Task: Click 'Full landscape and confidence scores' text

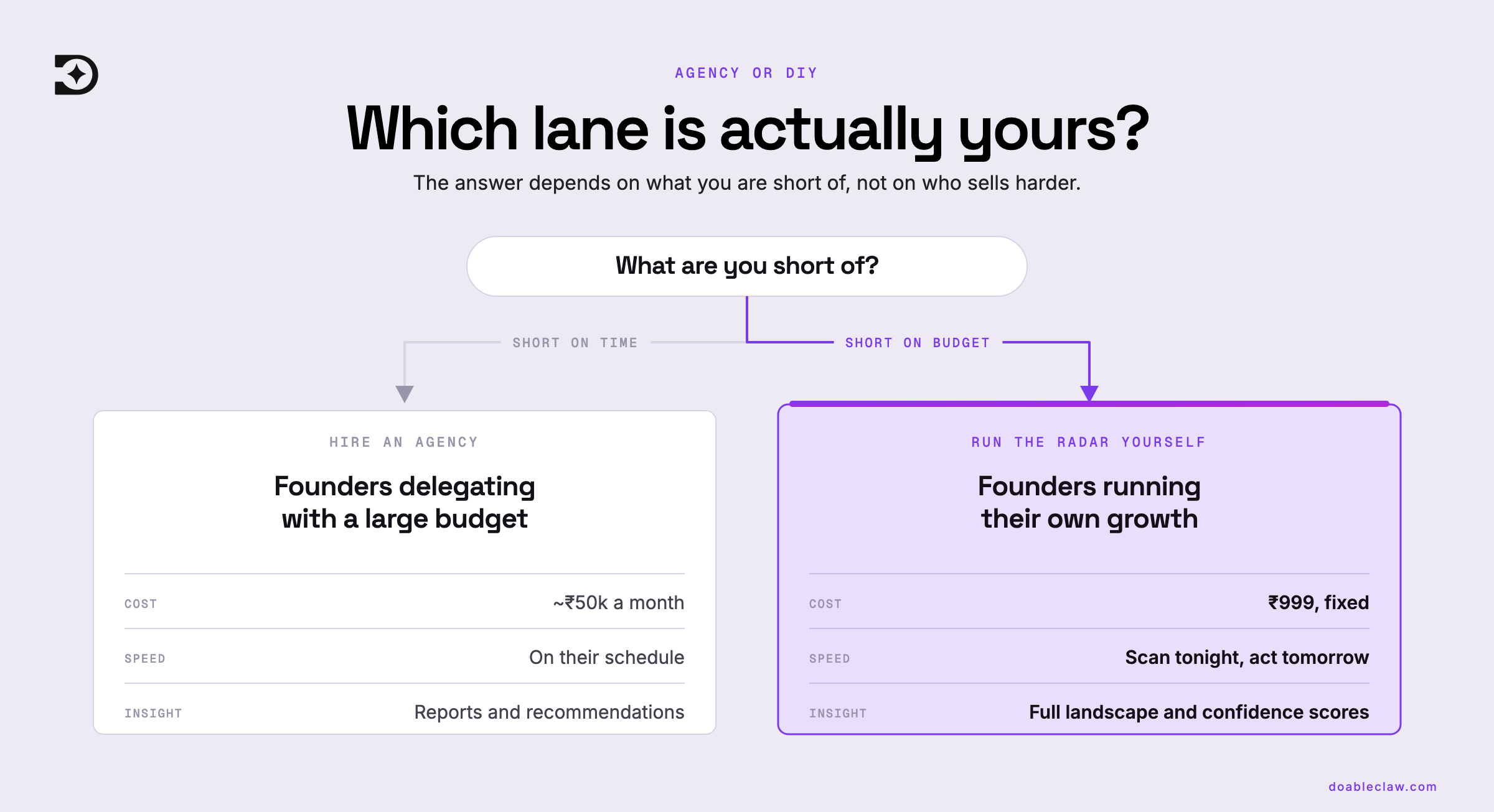Action: pyautogui.click(x=1199, y=712)
